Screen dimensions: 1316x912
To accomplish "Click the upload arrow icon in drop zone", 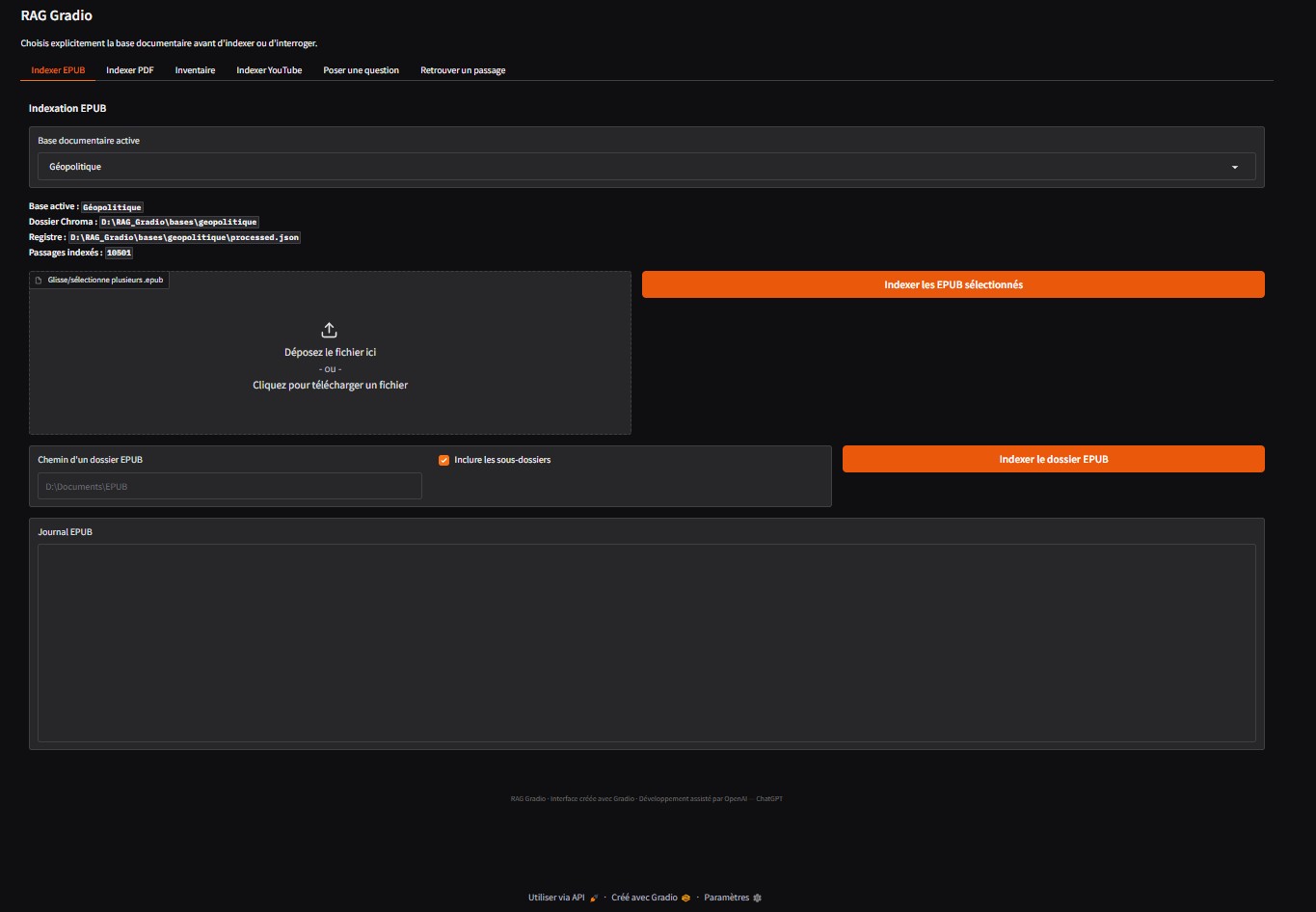I will tap(329, 330).
